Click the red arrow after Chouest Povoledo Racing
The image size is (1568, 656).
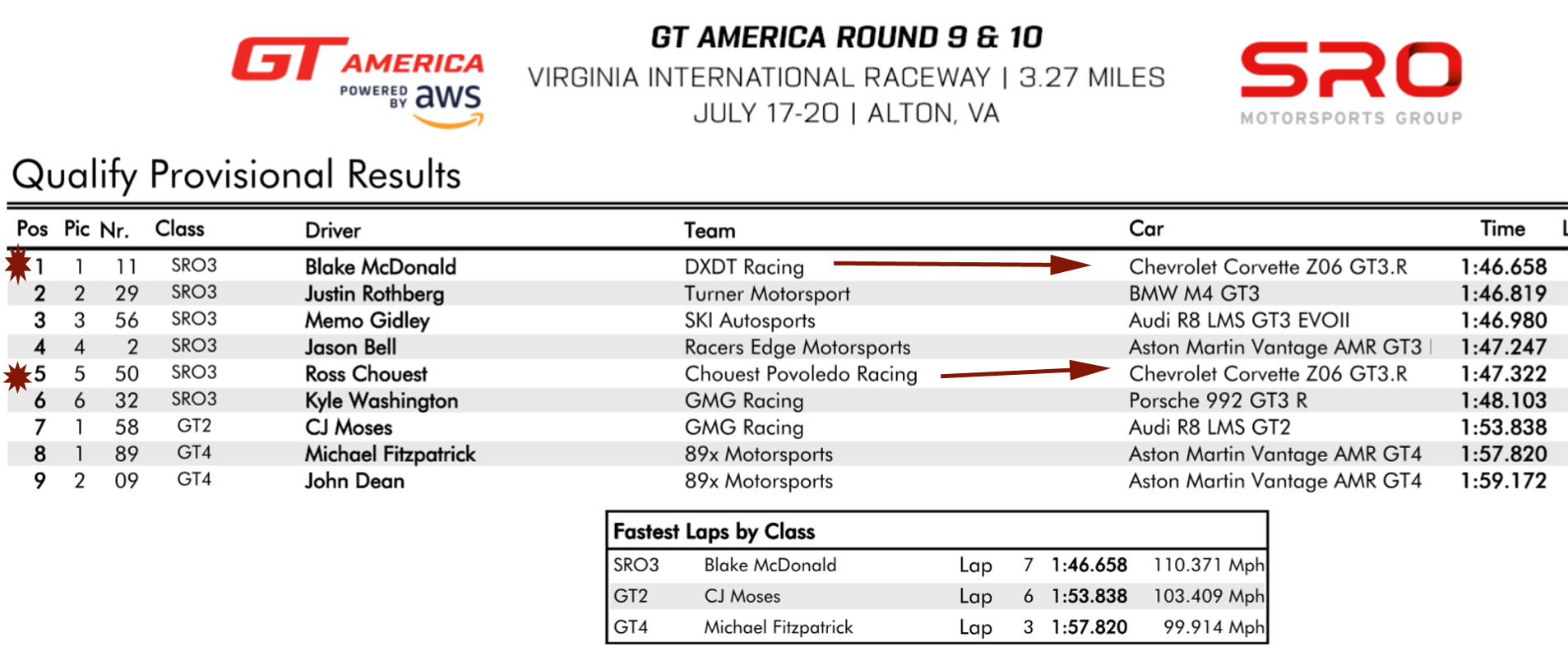(1024, 372)
